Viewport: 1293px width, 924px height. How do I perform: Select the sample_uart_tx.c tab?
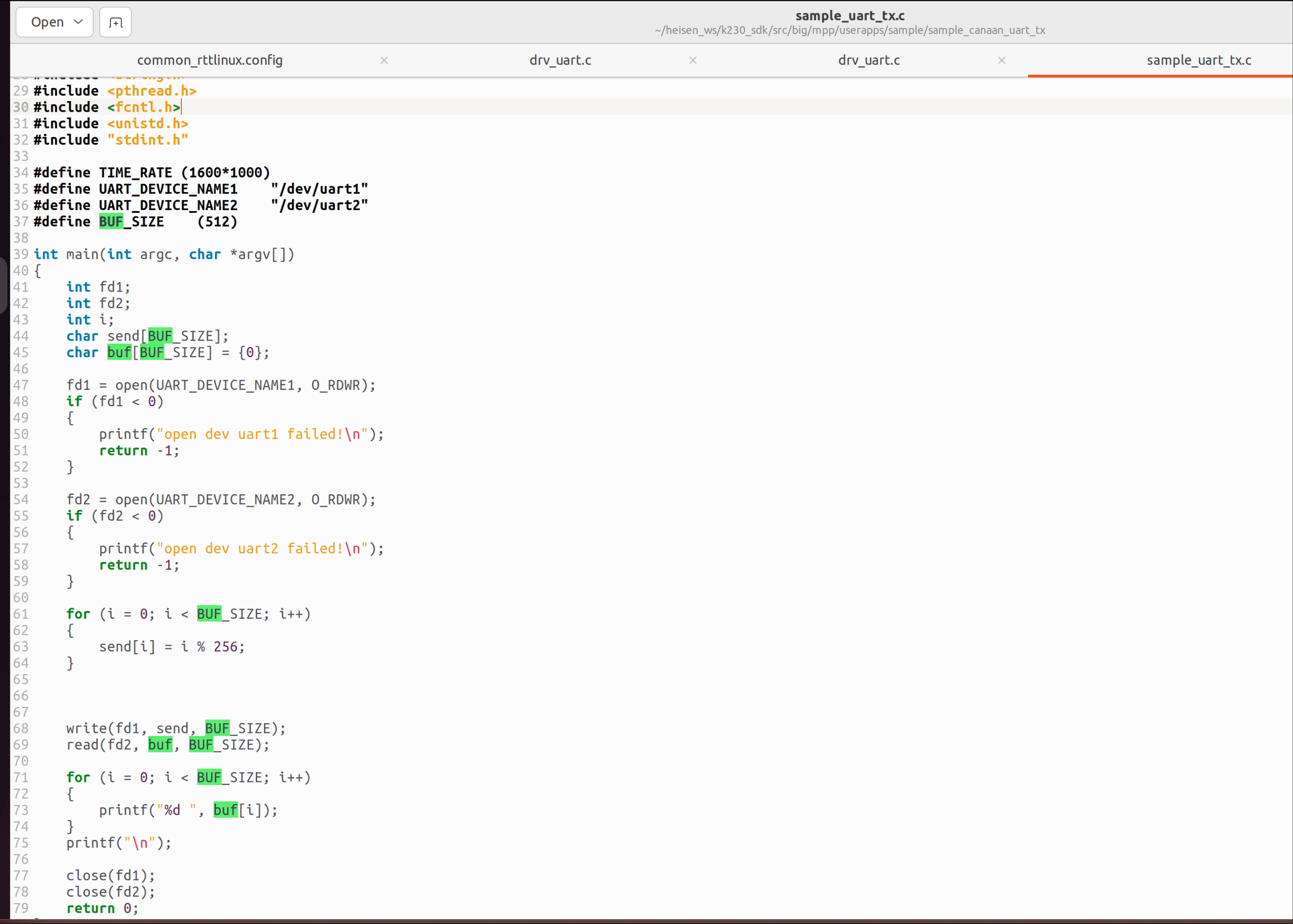pyautogui.click(x=1198, y=60)
